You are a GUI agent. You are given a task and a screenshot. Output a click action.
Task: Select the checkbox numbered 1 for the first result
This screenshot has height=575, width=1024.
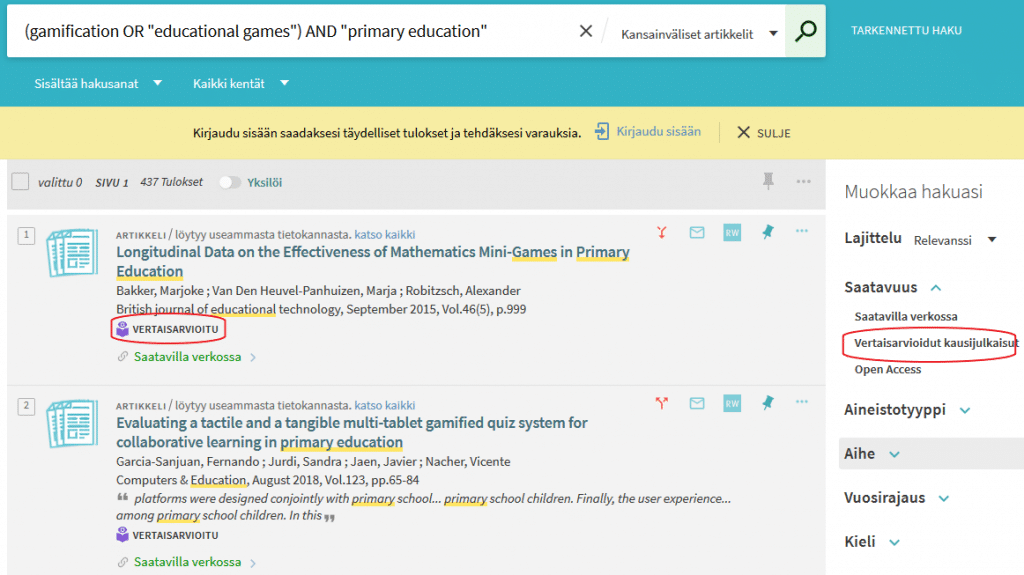[x=26, y=236]
